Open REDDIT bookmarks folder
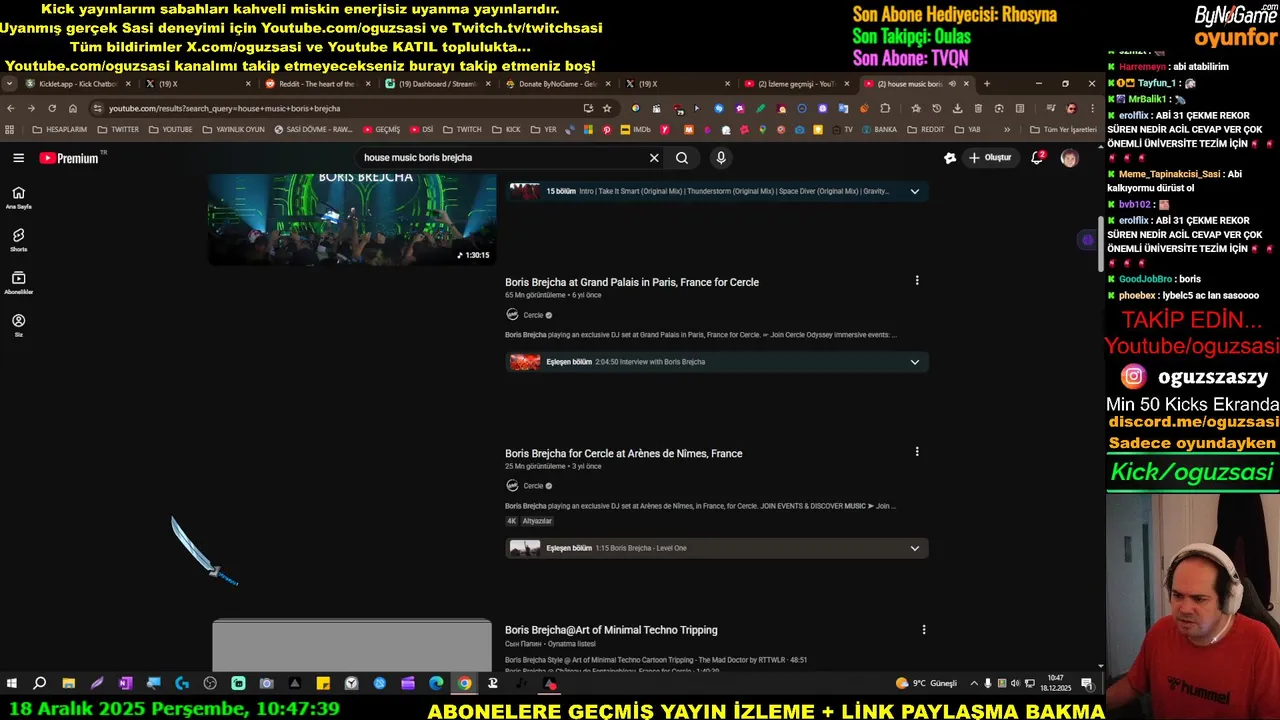1280x720 pixels. tap(926, 129)
